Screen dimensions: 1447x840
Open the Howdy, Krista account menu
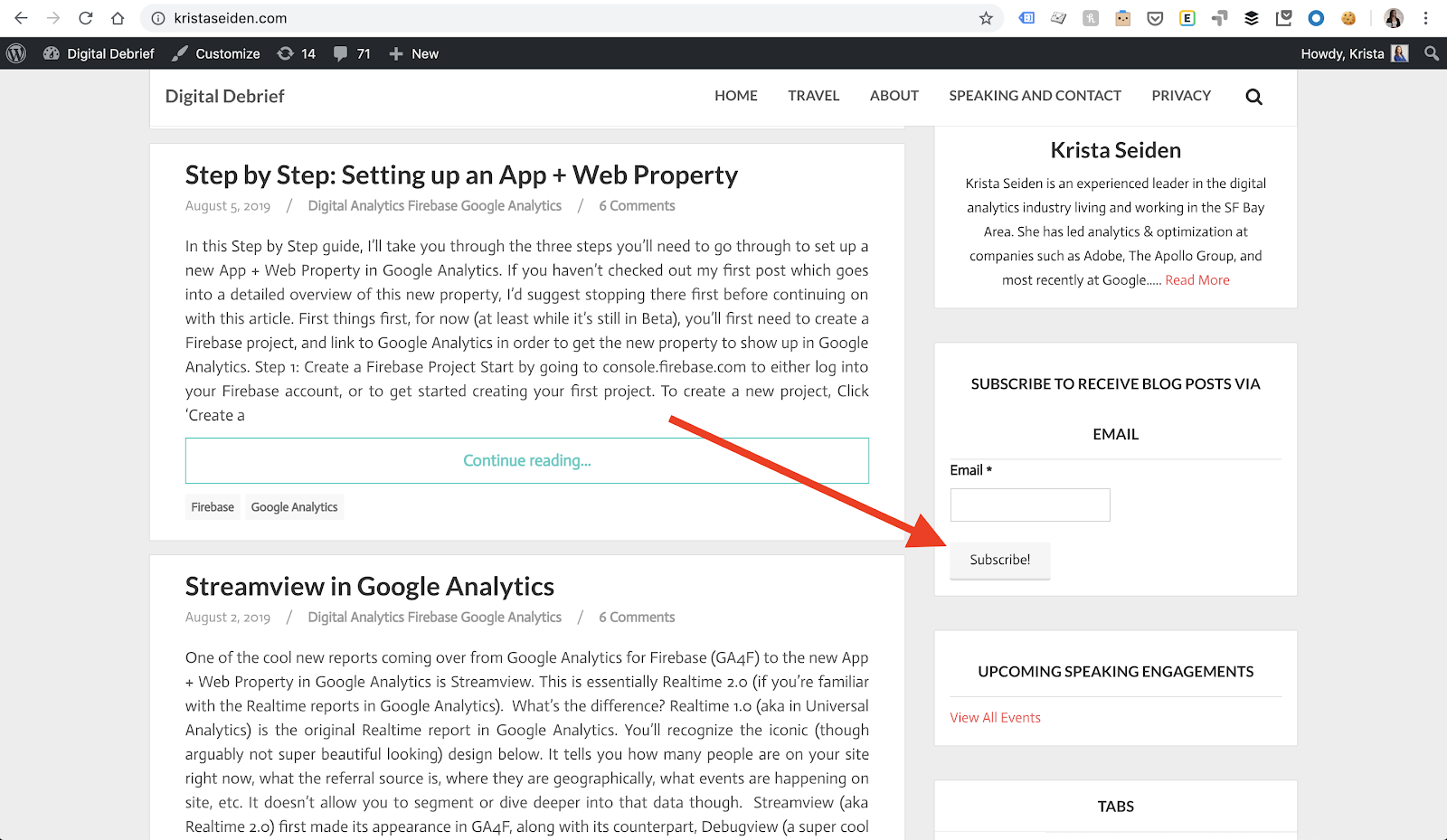(x=1354, y=53)
